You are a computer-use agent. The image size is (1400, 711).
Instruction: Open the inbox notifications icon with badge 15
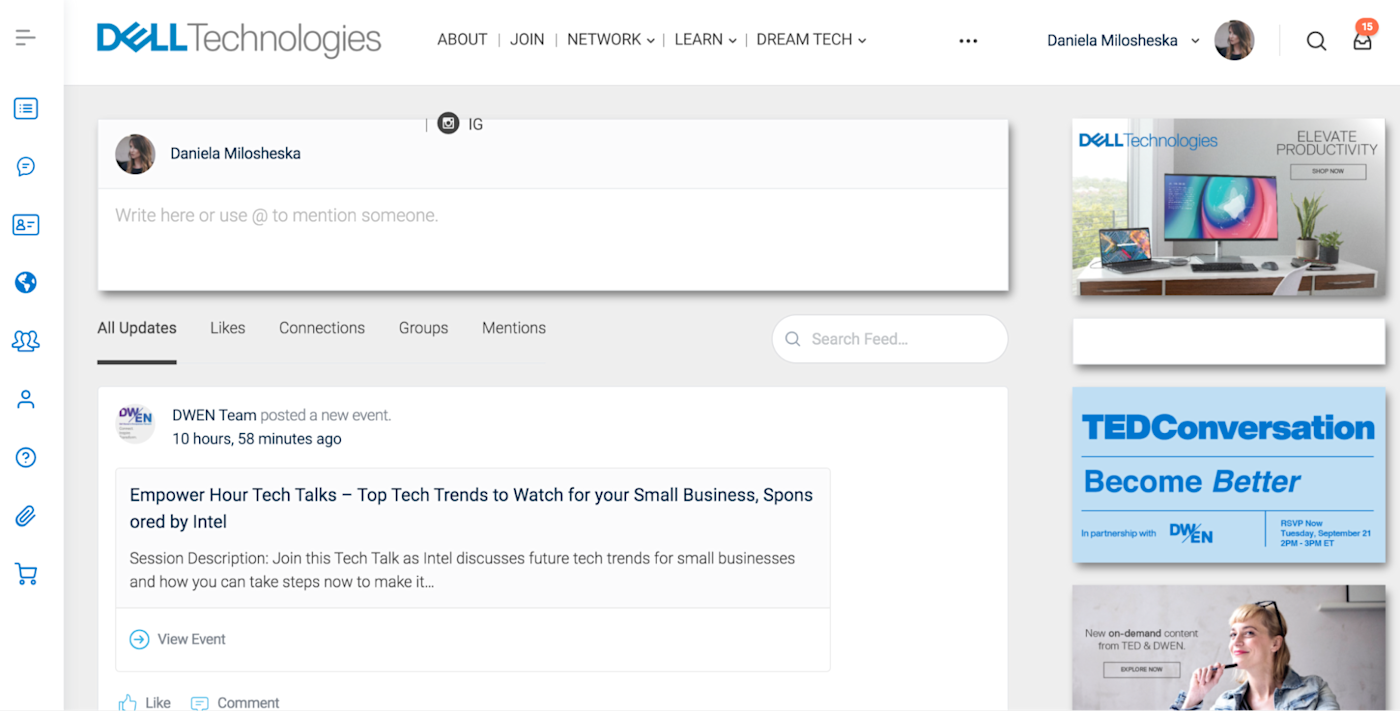[1362, 40]
